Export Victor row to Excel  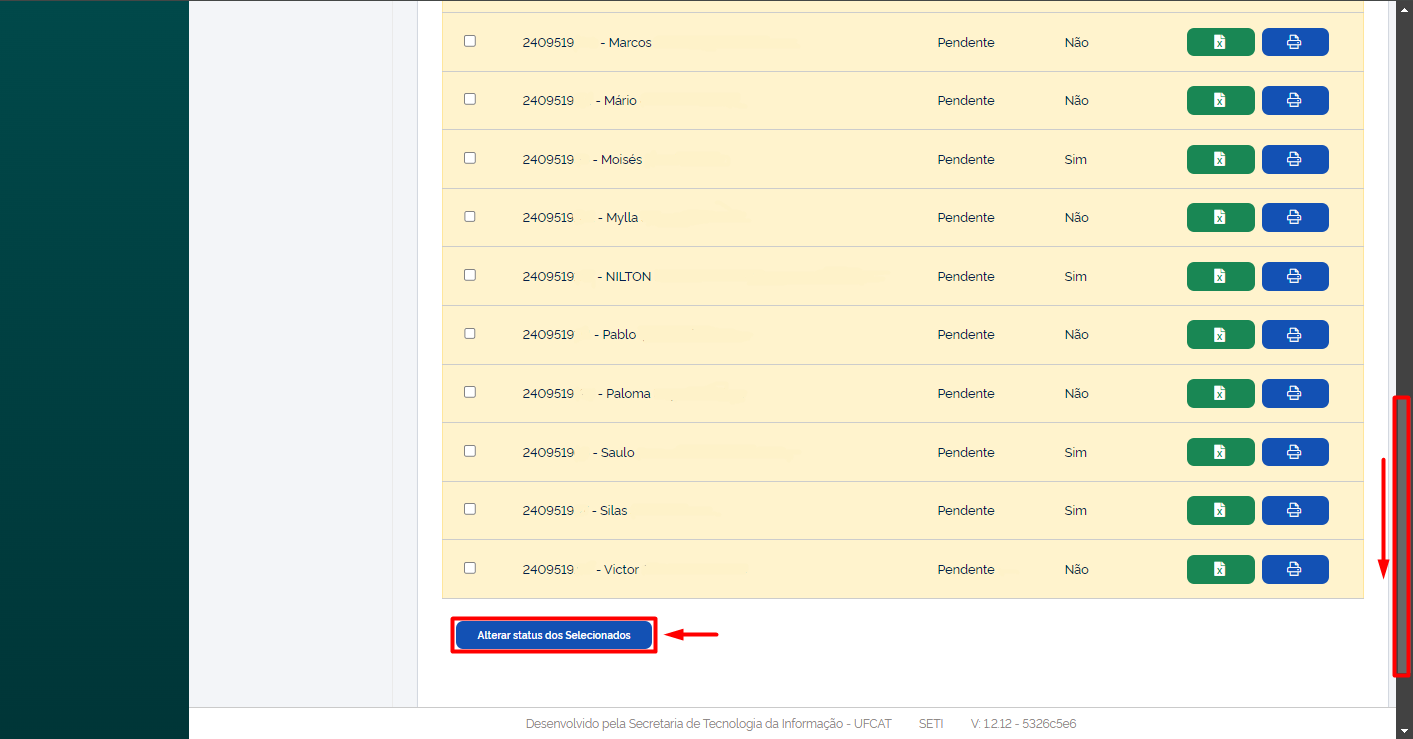coord(1220,569)
